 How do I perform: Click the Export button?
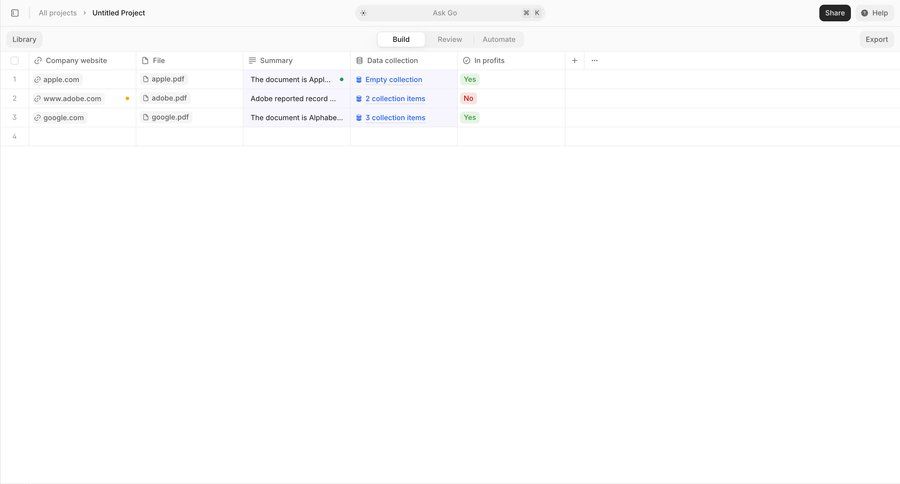coord(876,39)
